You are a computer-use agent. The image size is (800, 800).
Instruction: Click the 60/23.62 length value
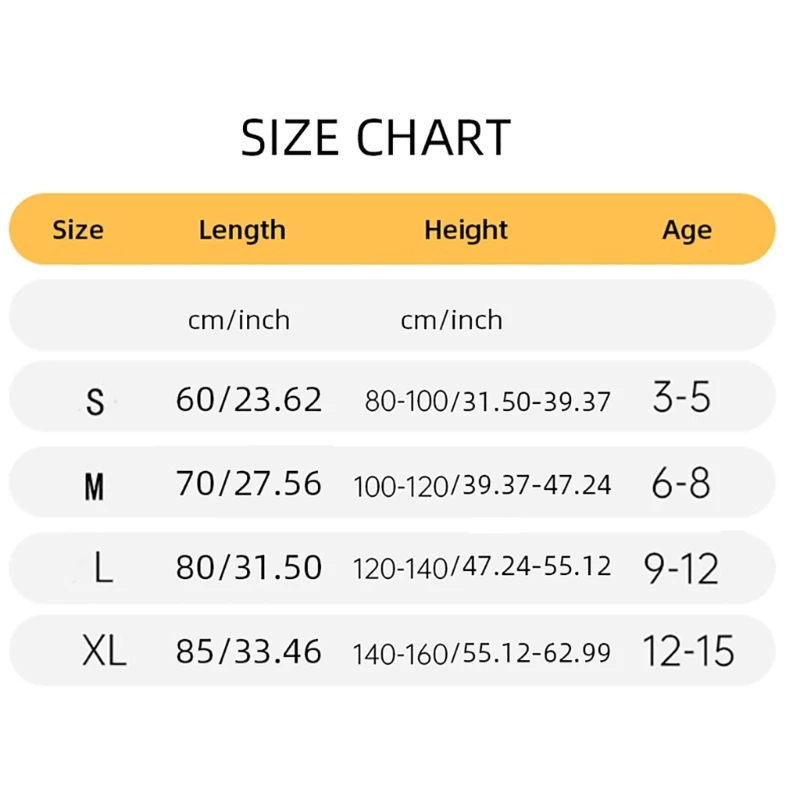(249, 399)
